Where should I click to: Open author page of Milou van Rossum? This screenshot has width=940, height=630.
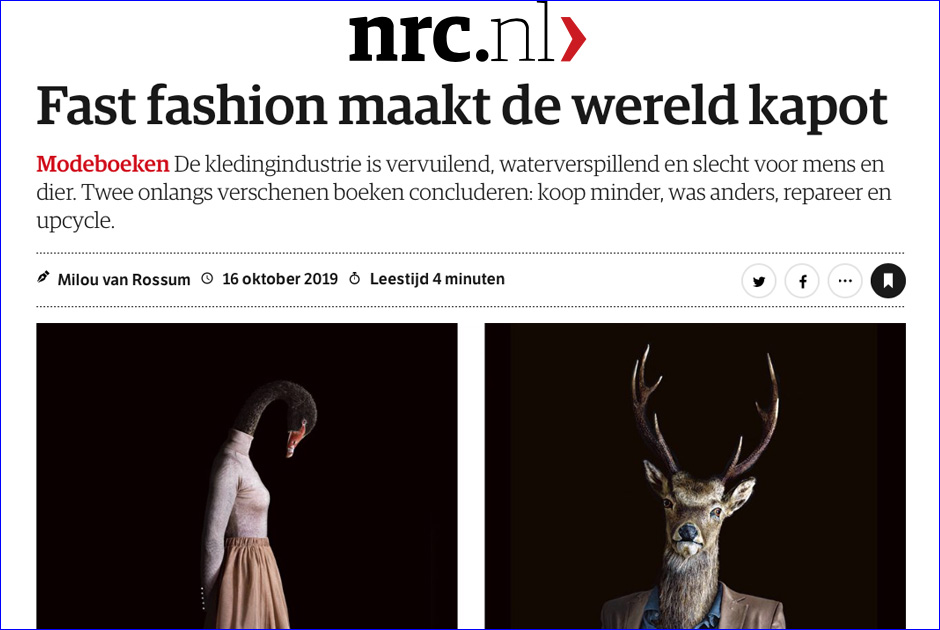123,279
